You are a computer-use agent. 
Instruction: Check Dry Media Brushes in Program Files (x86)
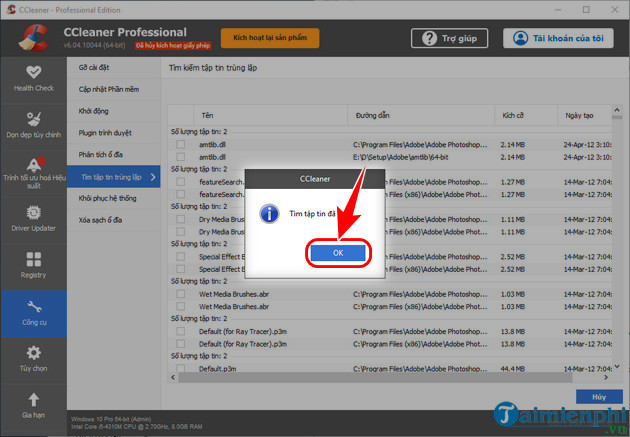180,231
